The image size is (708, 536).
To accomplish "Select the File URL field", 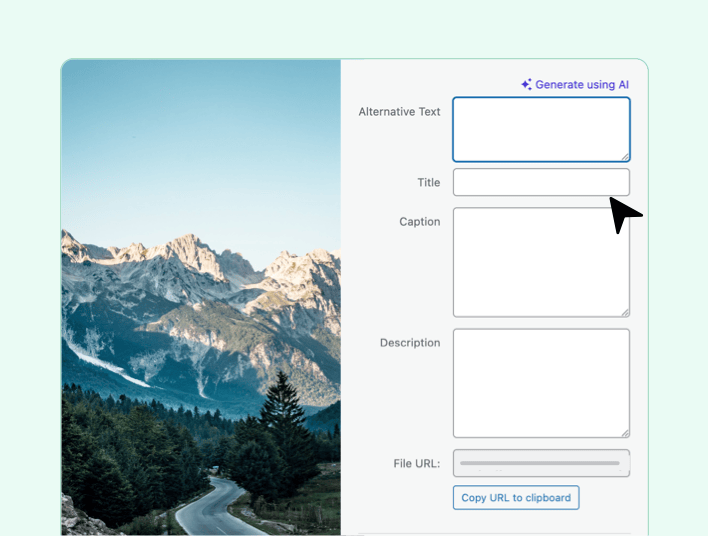I will pos(541,463).
